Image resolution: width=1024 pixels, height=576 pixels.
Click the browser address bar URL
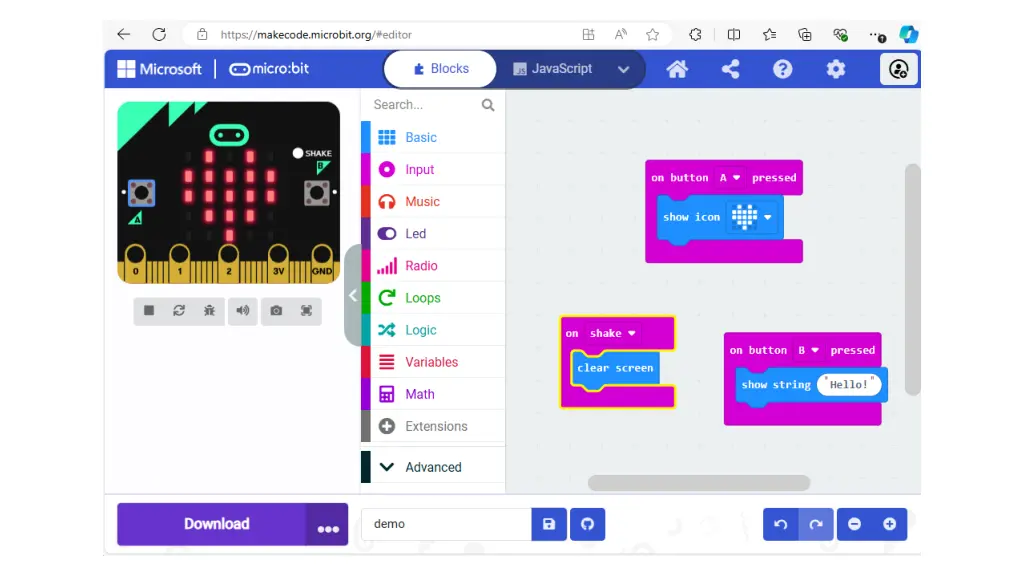coord(316,35)
